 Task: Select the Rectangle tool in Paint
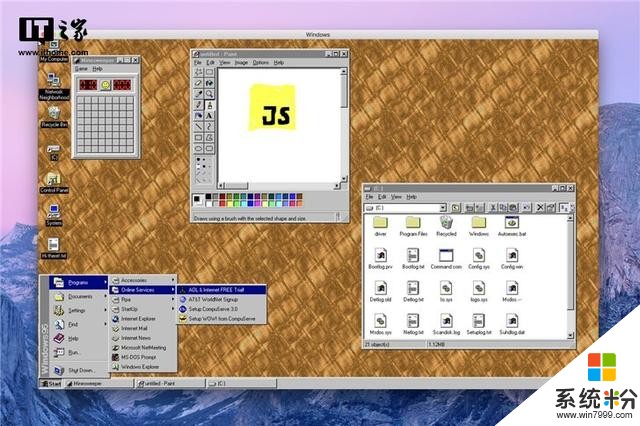tap(199, 138)
